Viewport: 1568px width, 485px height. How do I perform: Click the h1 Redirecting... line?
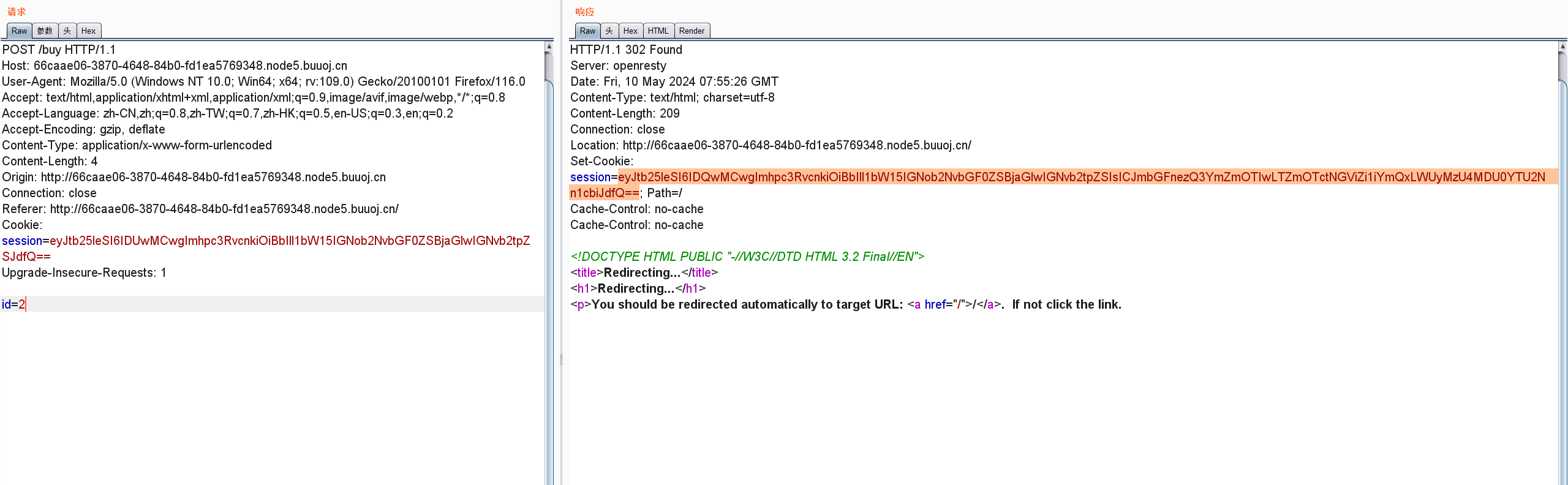pyautogui.click(x=638, y=288)
